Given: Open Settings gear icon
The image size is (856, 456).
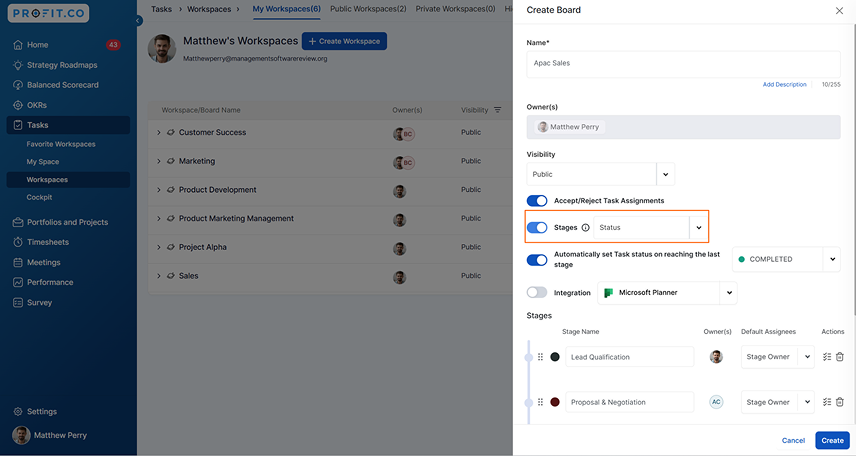Looking at the screenshot, I should point(18,411).
